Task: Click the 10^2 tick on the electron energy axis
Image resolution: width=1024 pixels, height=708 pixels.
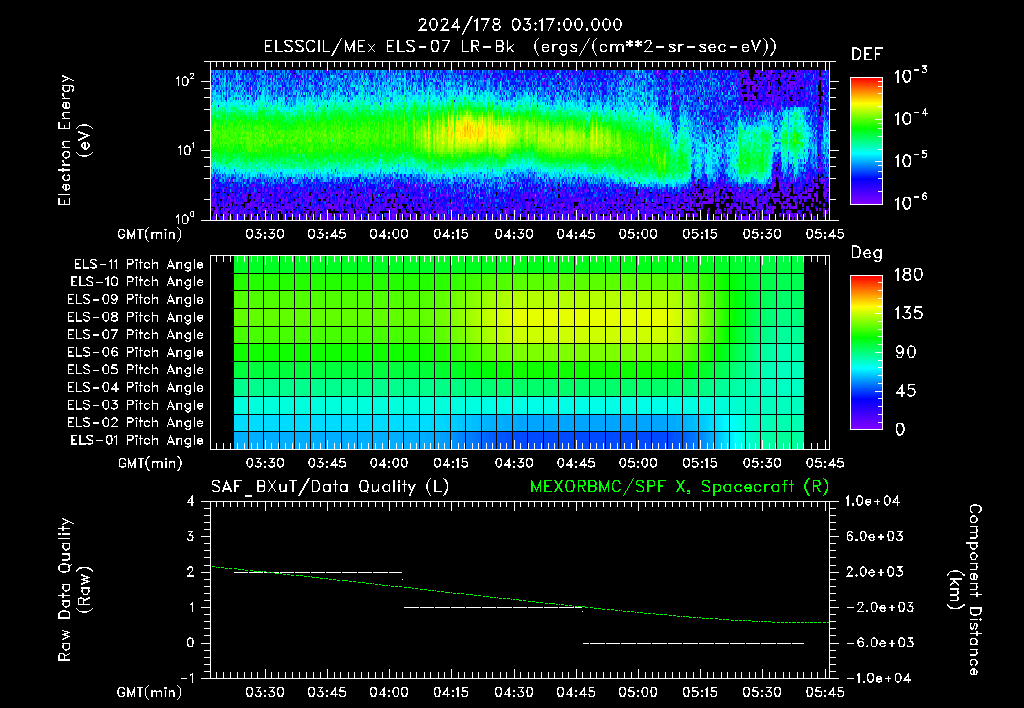Action: tap(185, 81)
